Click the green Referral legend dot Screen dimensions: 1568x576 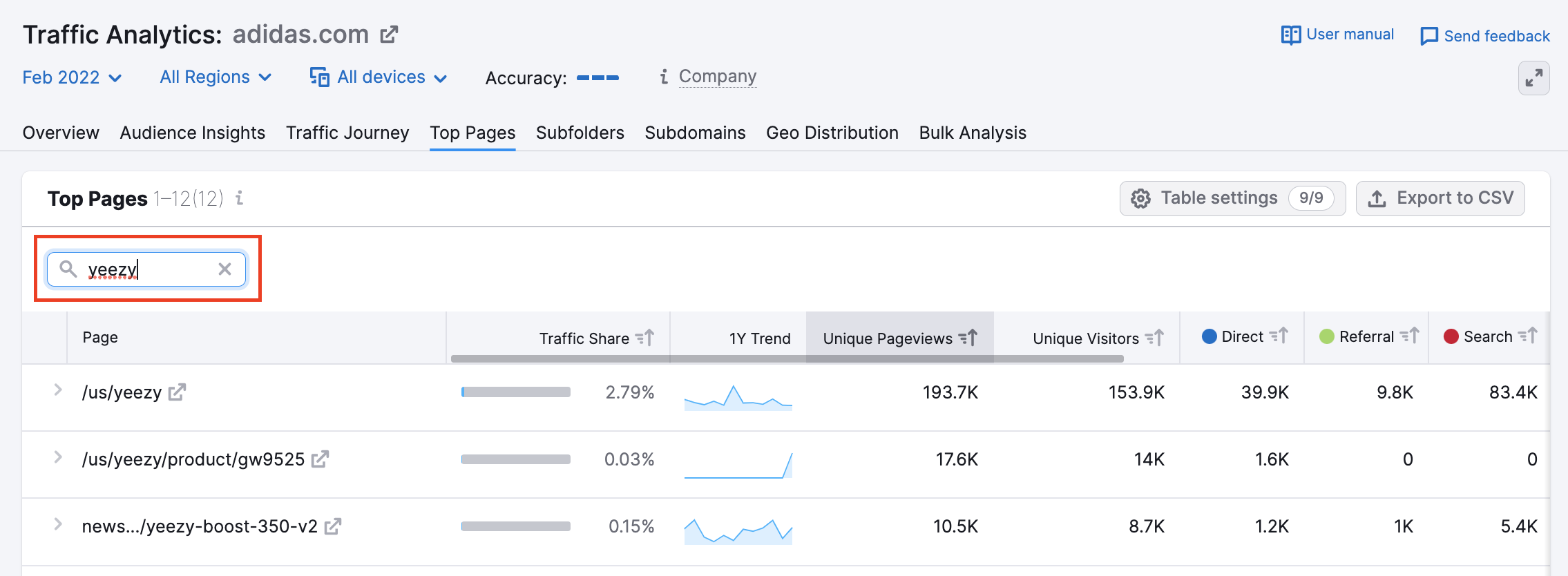point(1327,336)
